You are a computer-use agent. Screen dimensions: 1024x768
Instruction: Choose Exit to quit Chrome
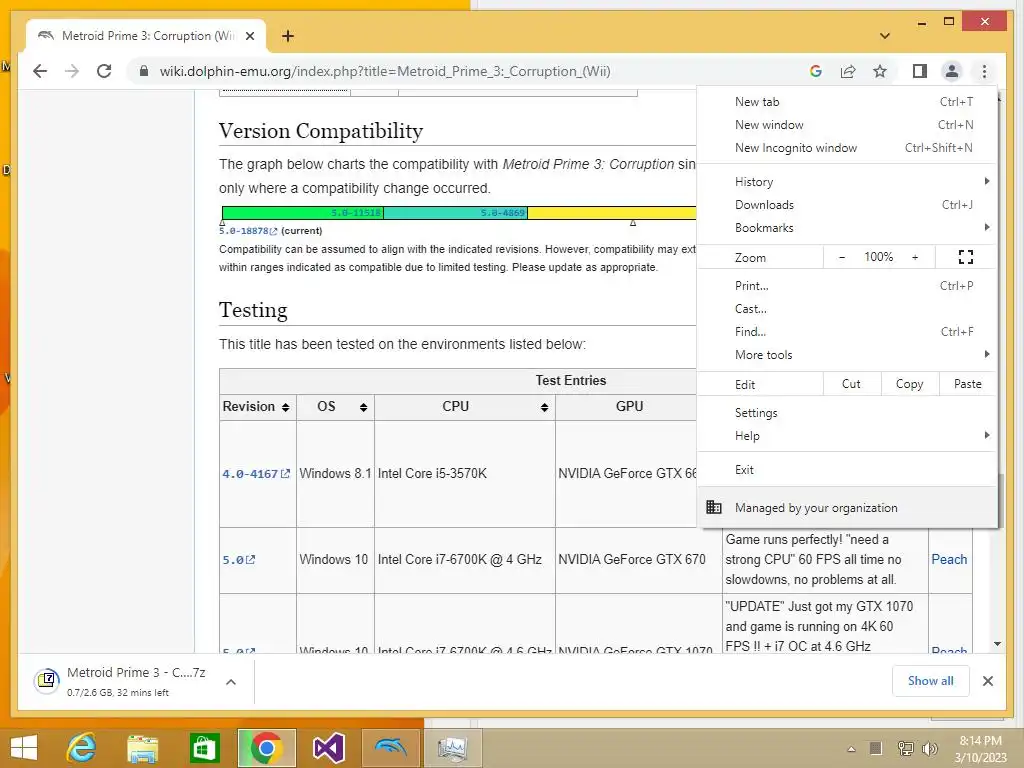847,470
